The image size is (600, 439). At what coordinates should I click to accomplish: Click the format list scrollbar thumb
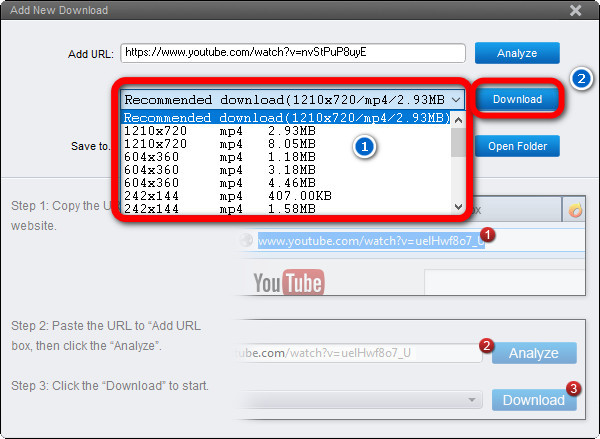[x=458, y=142]
